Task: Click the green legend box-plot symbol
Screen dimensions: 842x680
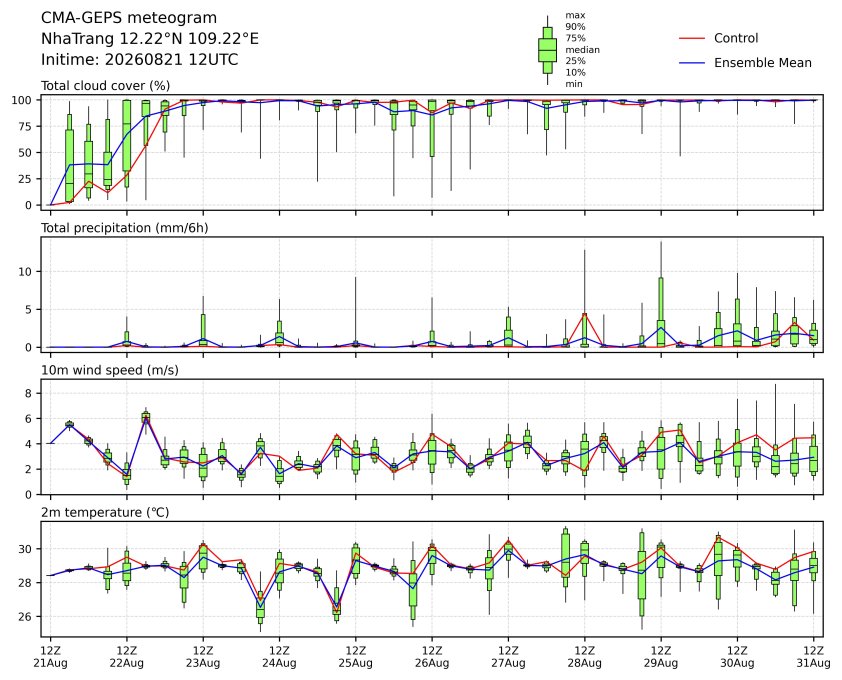Action: coord(547,50)
